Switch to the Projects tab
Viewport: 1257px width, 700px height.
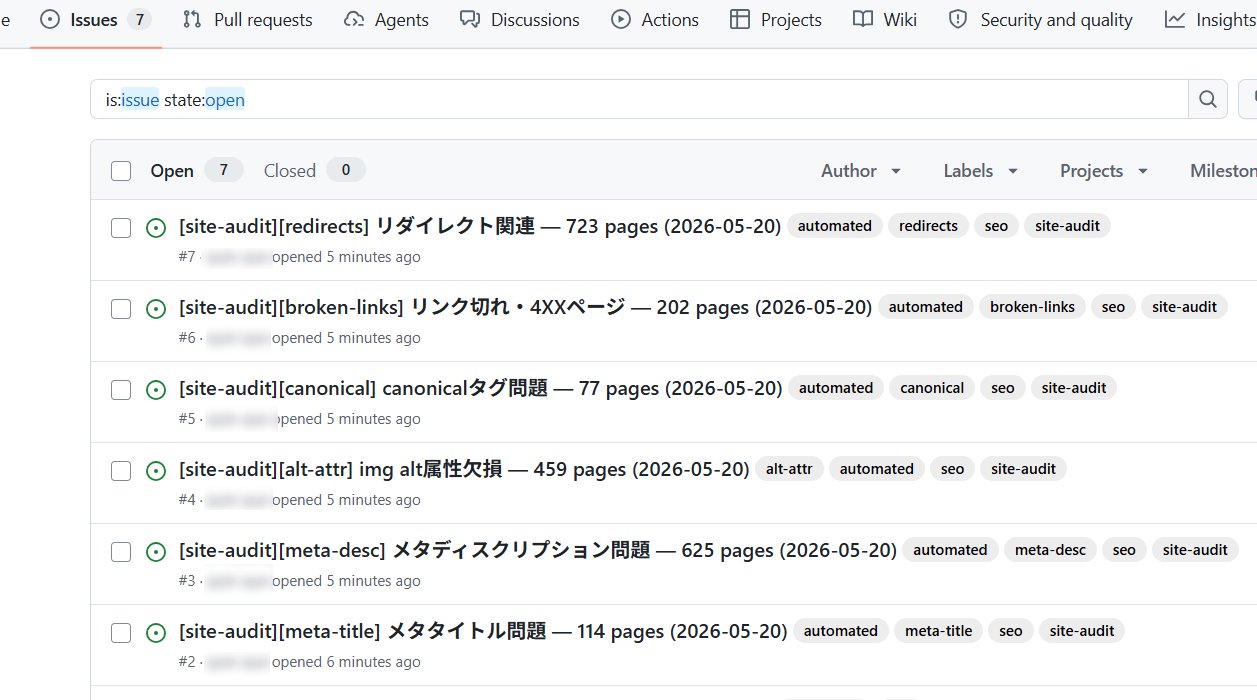pos(775,20)
